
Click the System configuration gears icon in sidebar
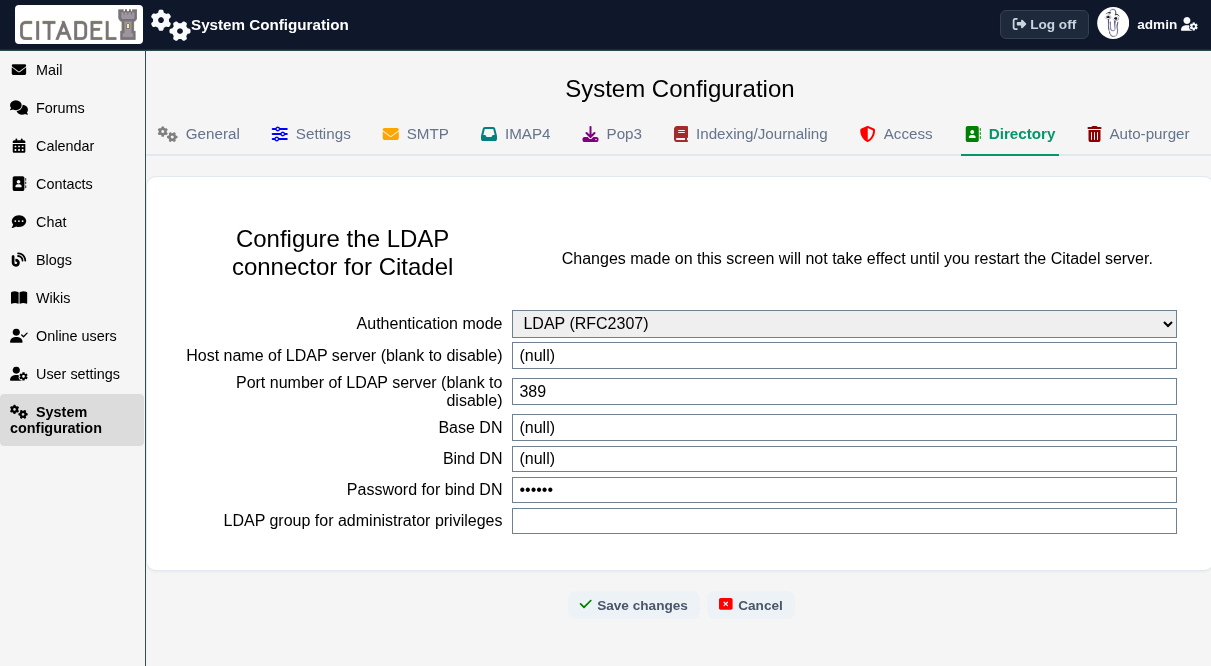pyautogui.click(x=19, y=412)
